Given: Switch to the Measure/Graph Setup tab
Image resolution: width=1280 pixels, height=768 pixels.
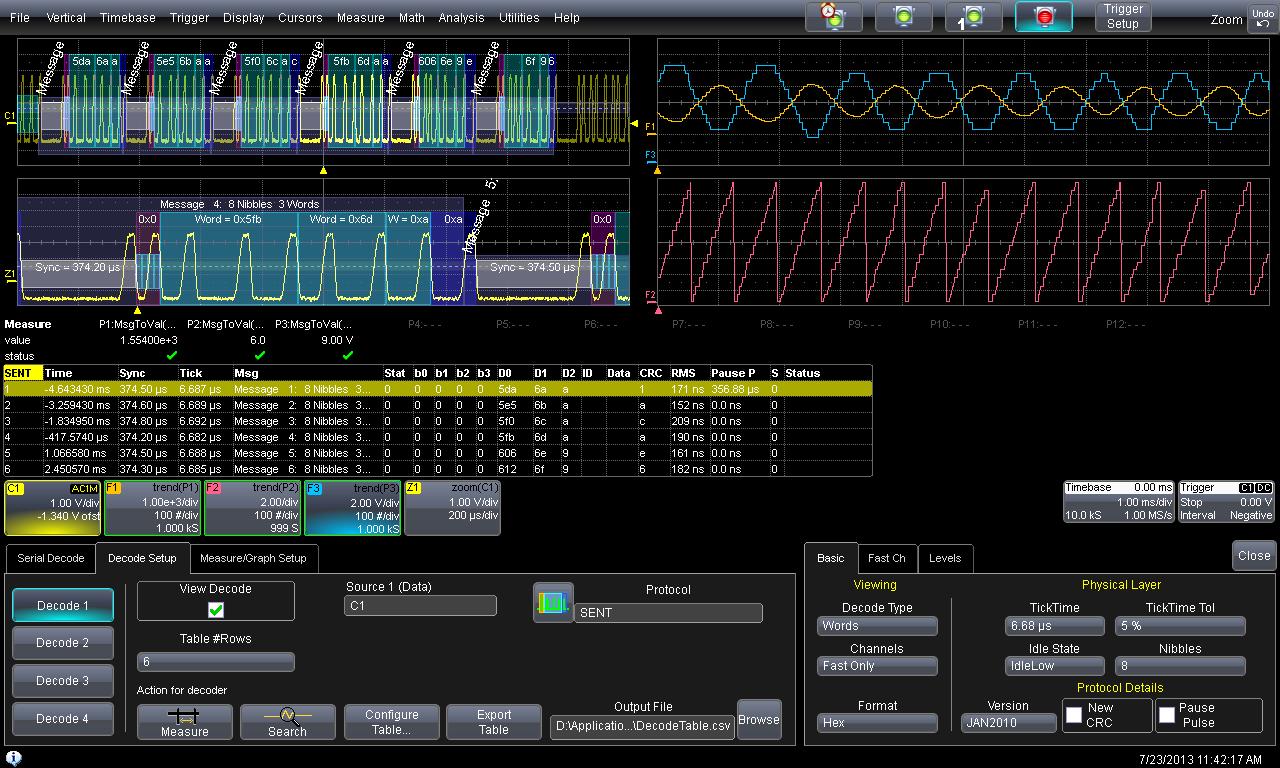Looking at the screenshot, I should [253, 558].
